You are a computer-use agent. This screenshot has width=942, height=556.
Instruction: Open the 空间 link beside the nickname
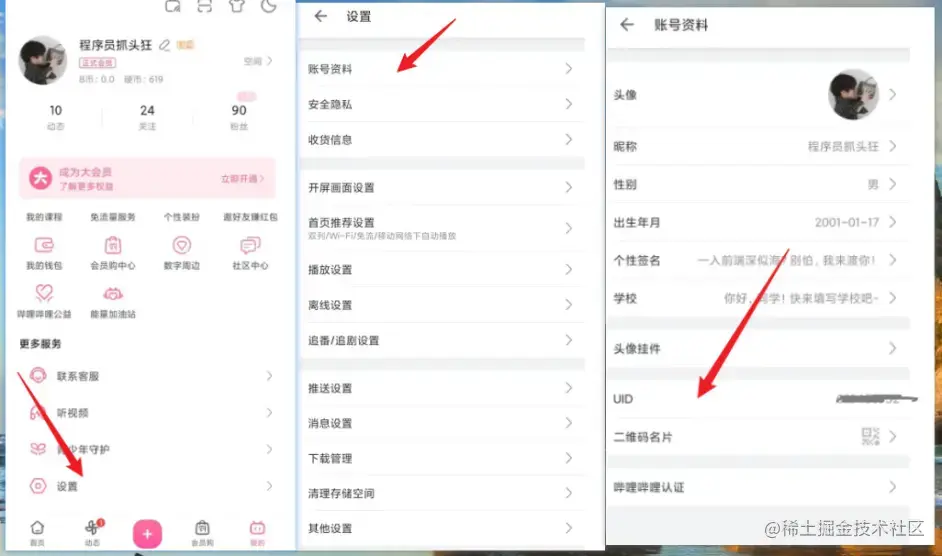pyautogui.click(x=258, y=61)
